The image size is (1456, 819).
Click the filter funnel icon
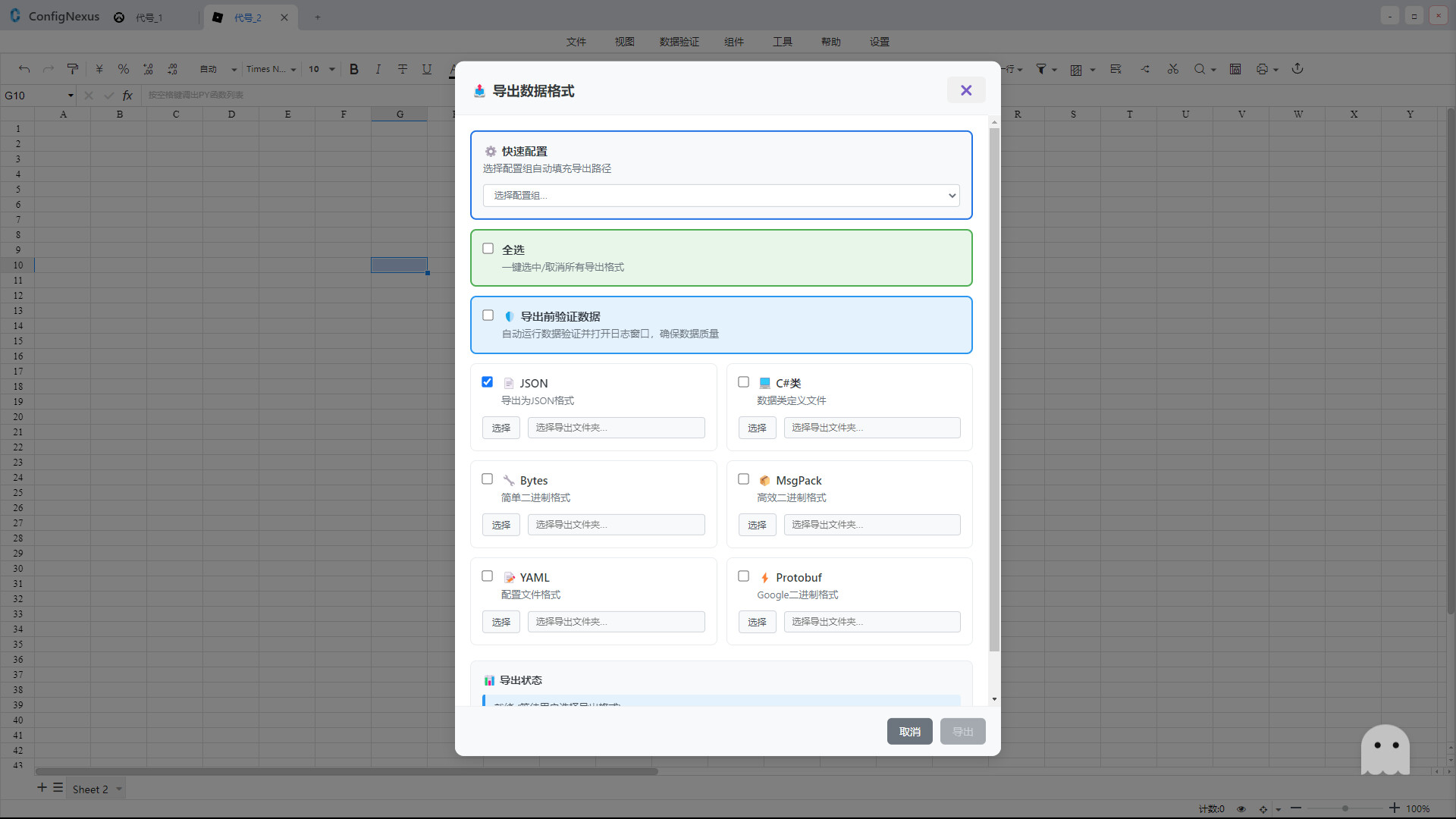1041,69
